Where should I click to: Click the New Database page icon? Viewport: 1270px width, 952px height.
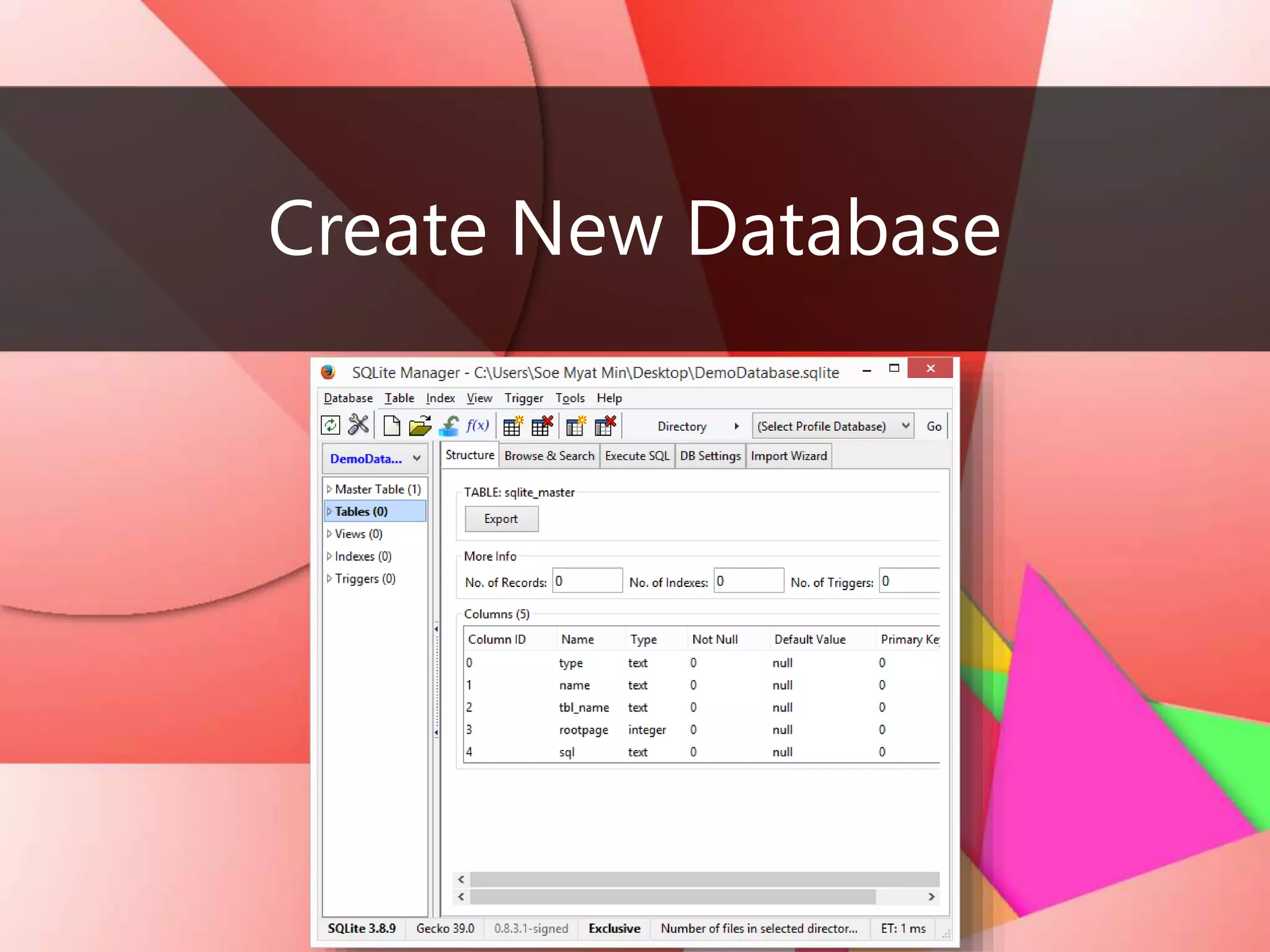coord(392,426)
